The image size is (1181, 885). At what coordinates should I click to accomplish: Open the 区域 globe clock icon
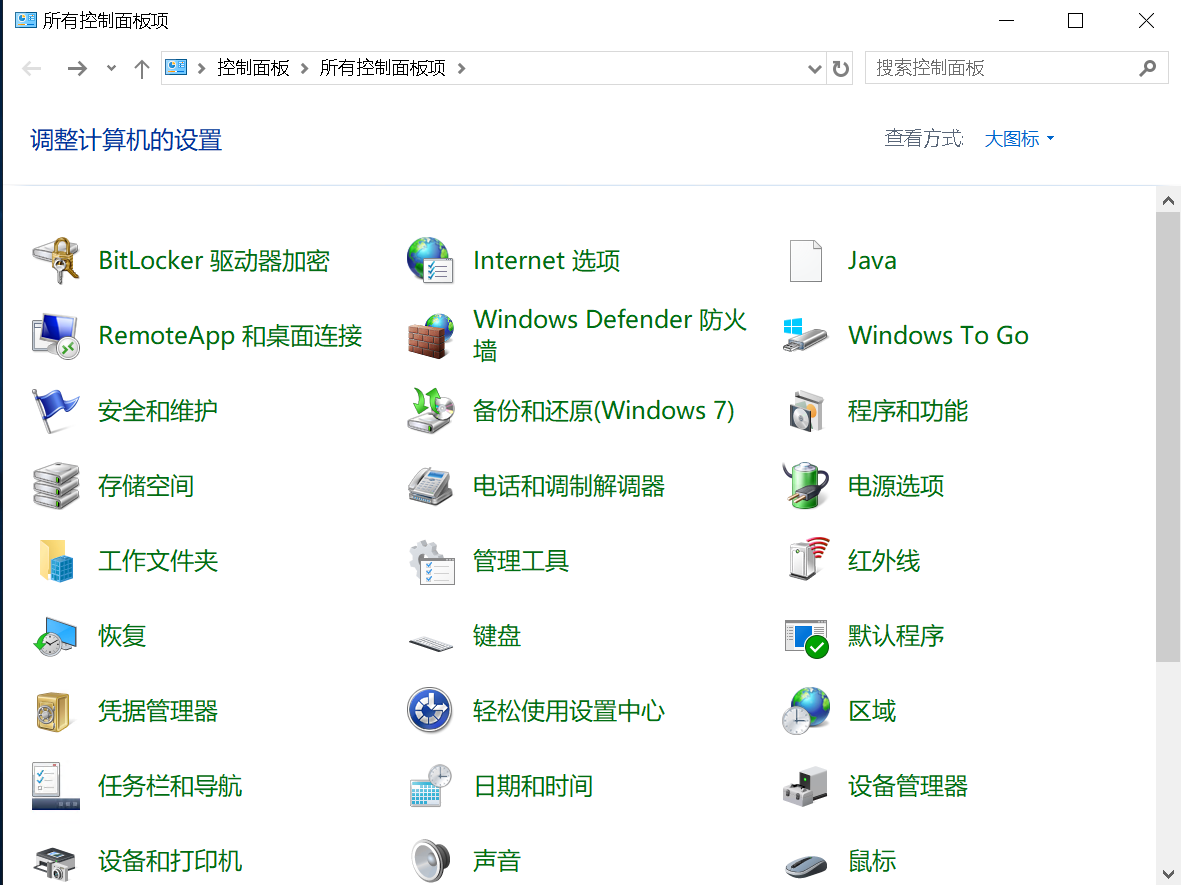click(805, 710)
